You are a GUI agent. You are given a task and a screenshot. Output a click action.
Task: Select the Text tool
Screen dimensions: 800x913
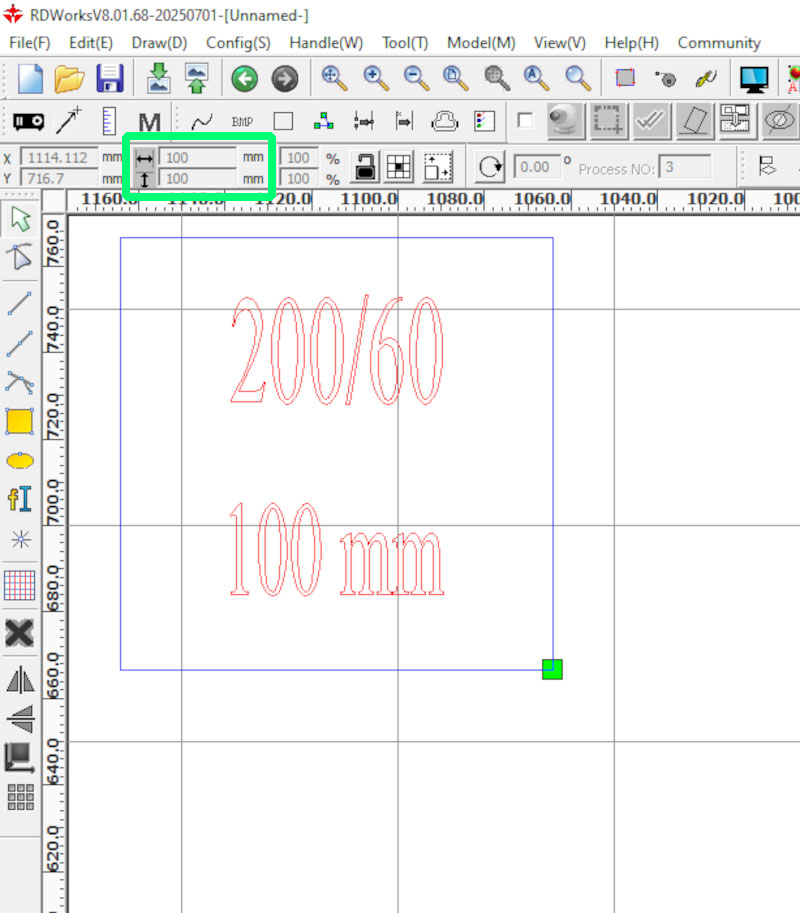click(x=21, y=499)
